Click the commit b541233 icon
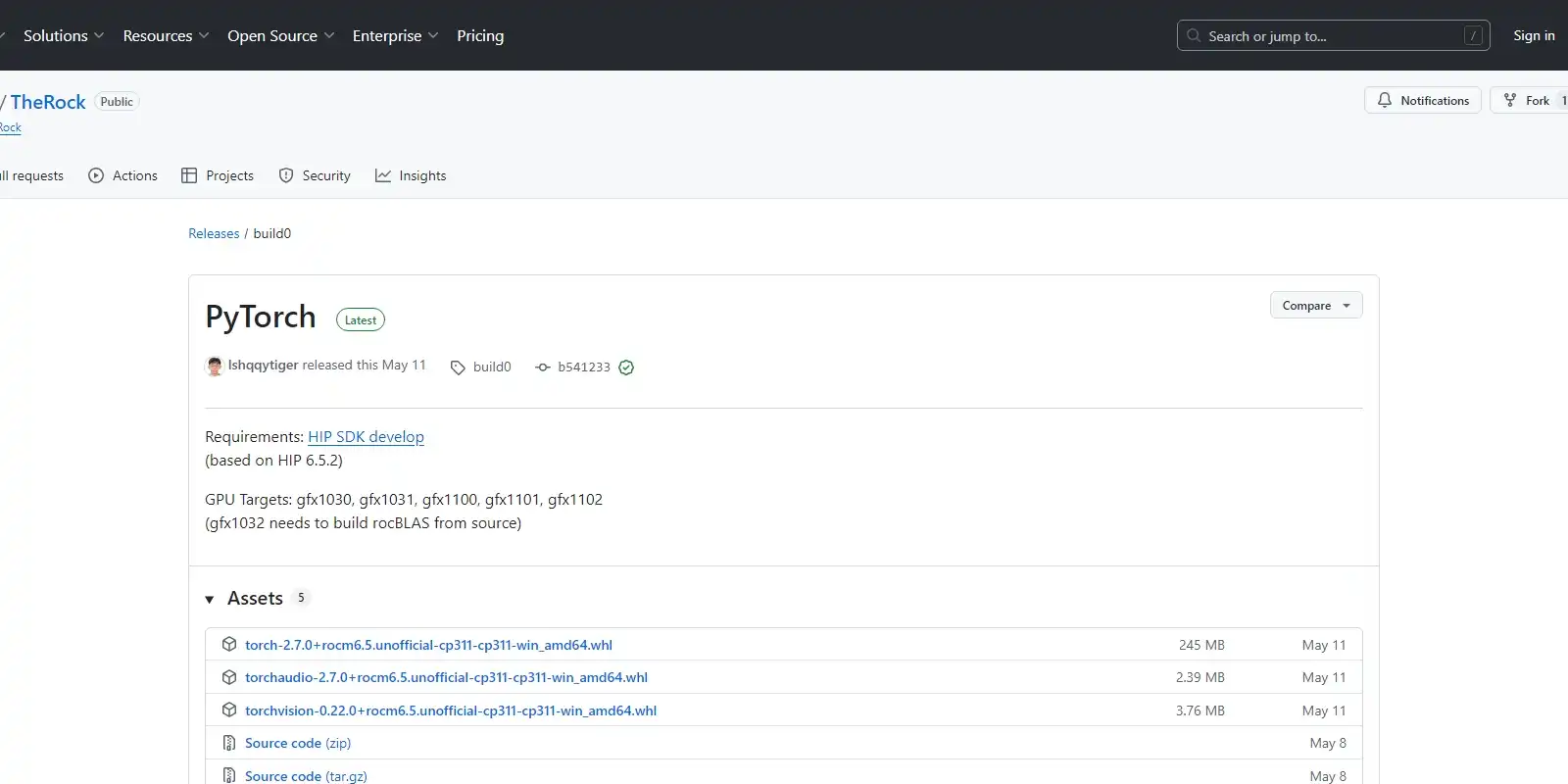 point(543,367)
